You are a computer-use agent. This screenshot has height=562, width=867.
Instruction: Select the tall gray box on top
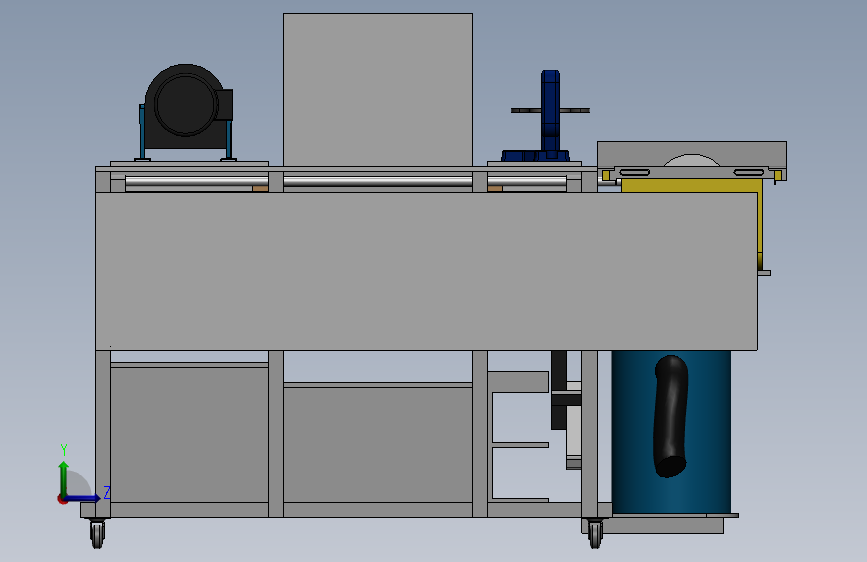pyautogui.click(x=378, y=90)
